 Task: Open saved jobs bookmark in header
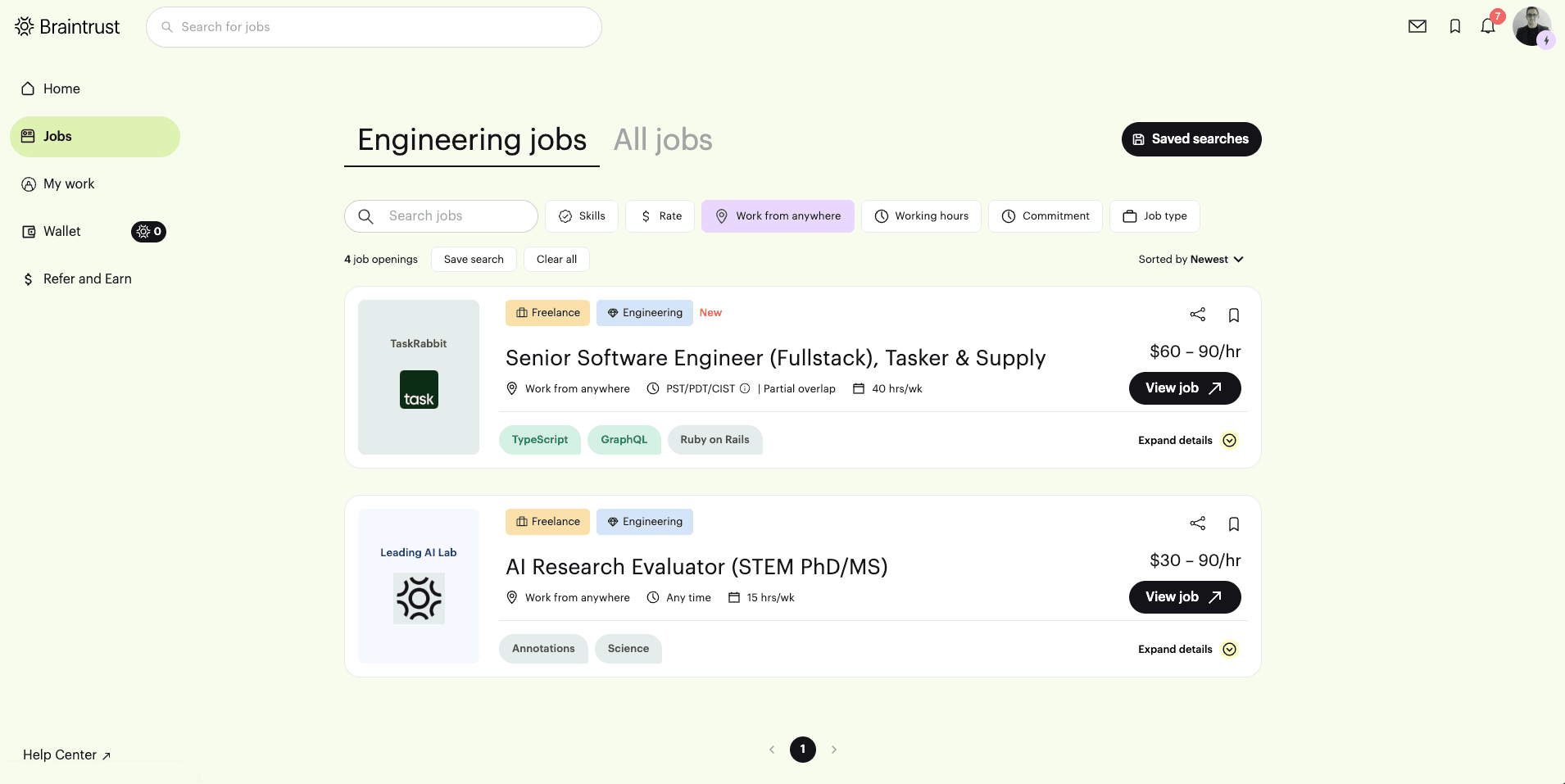pos(1455,26)
